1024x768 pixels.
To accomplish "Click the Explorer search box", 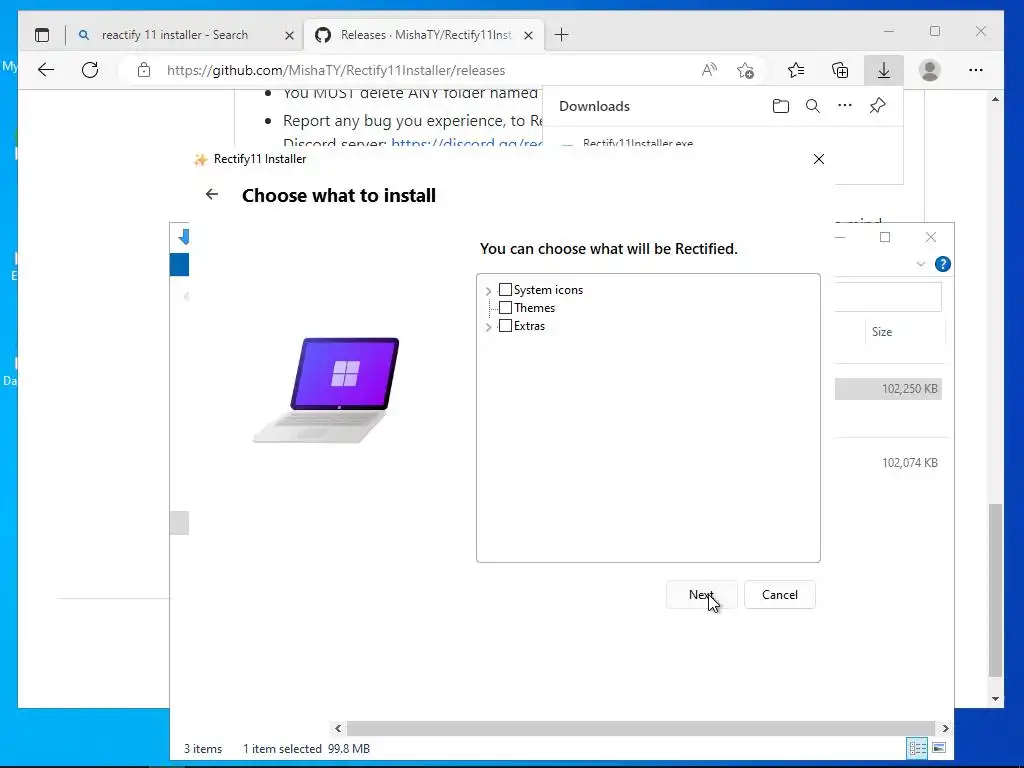I will click(888, 296).
